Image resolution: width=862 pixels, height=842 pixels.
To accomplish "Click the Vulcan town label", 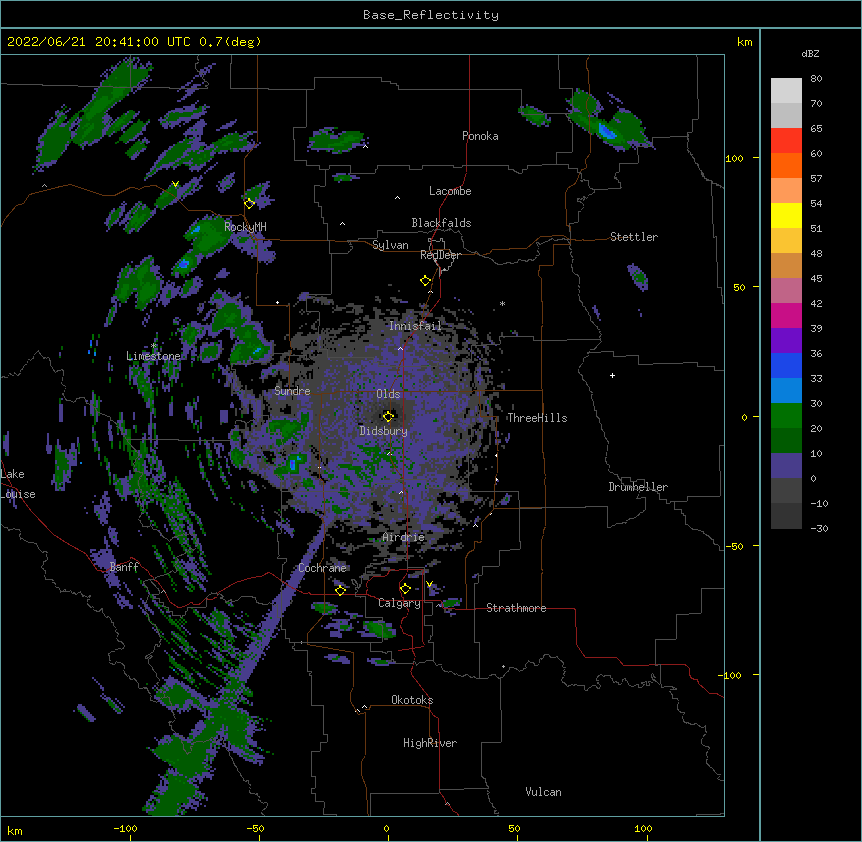I will pyautogui.click(x=543, y=792).
